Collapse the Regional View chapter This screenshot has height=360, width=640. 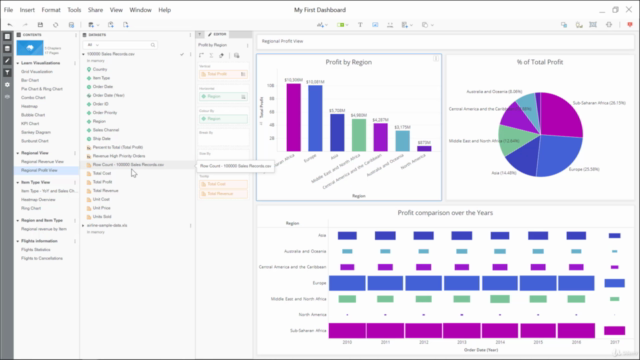18,153
